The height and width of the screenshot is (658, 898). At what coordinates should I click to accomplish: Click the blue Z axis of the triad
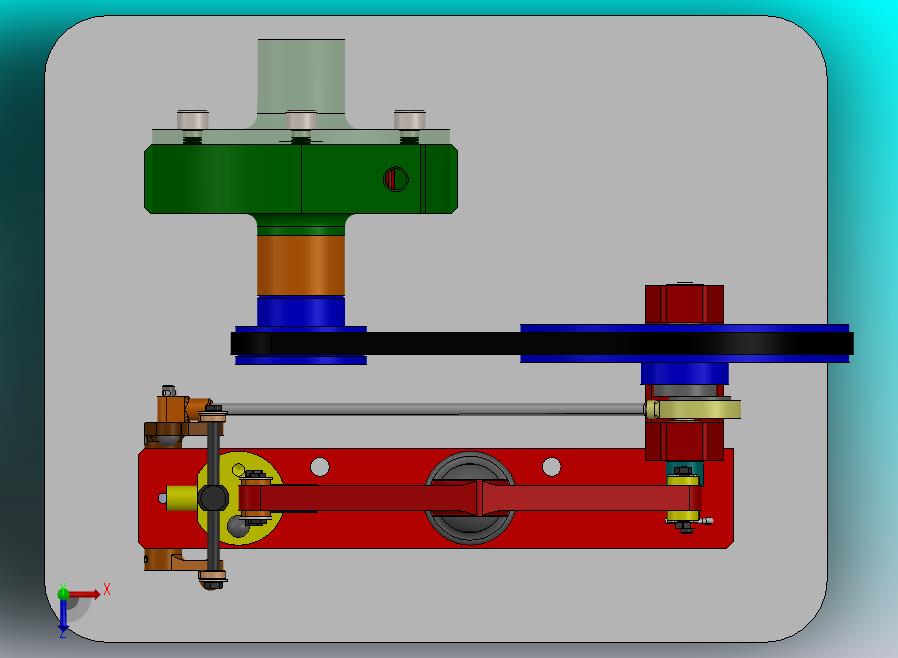[63, 616]
